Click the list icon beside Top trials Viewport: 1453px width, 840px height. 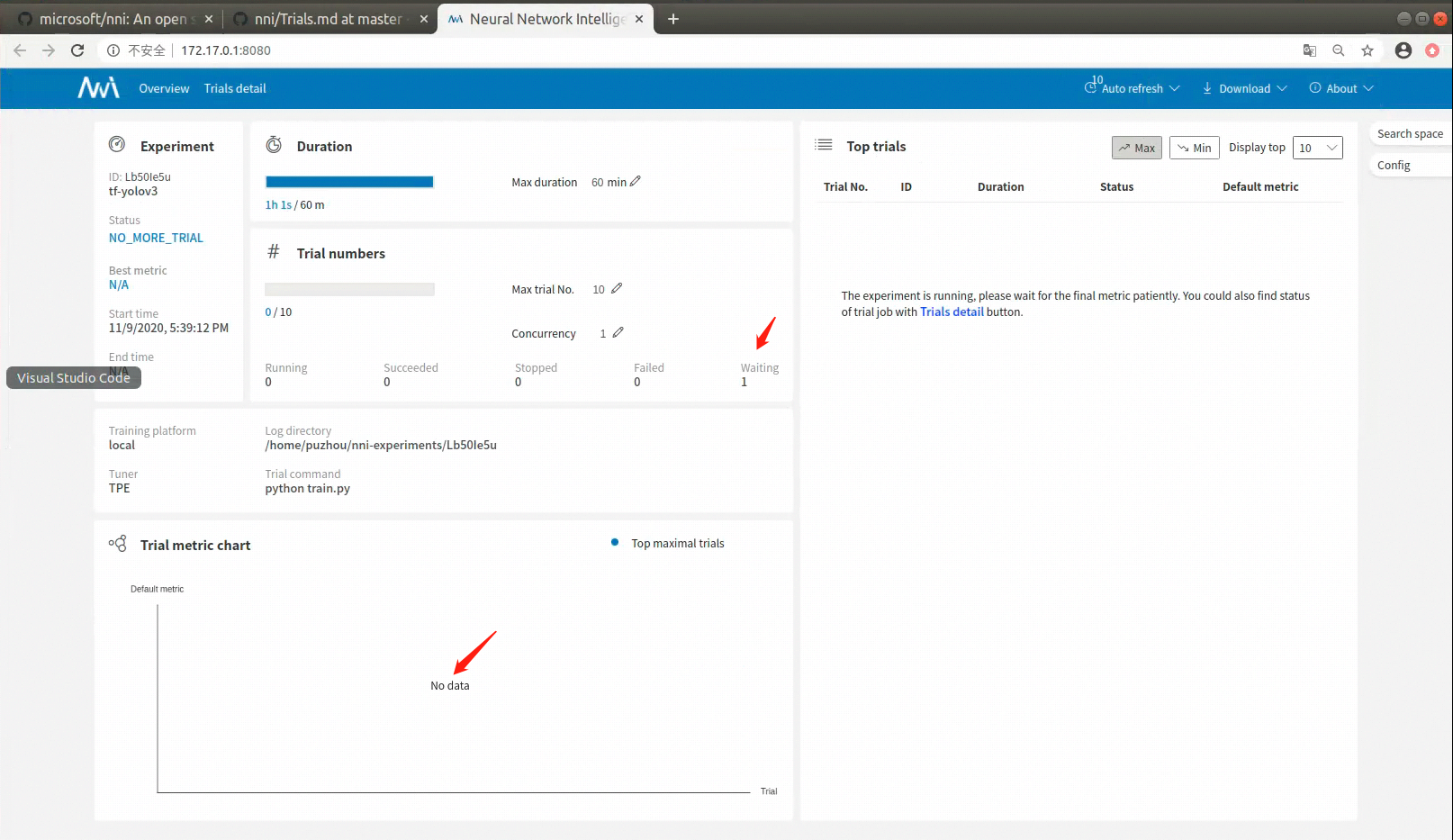point(823,144)
